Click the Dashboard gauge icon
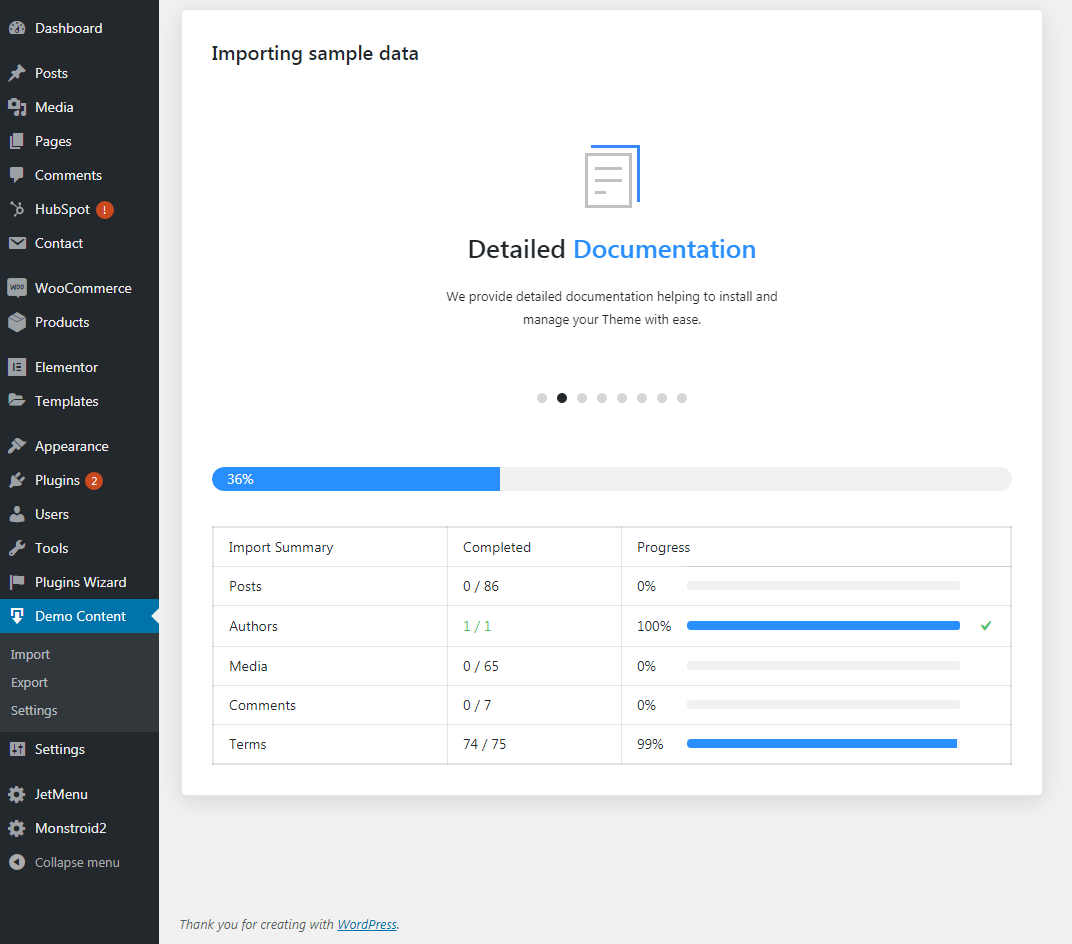This screenshot has width=1072, height=944. [17, 28]
